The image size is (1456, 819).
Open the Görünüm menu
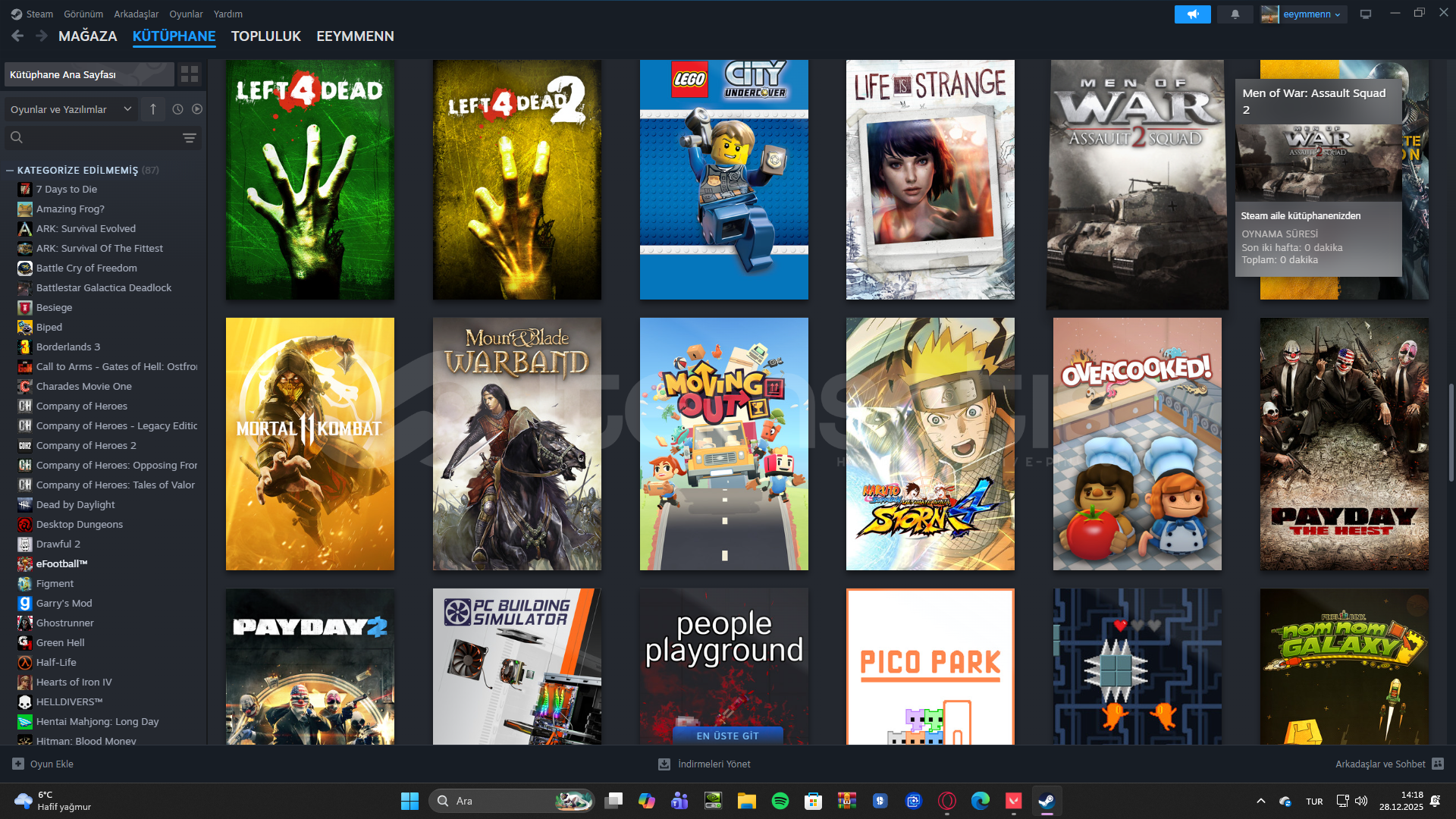point(83,14)
